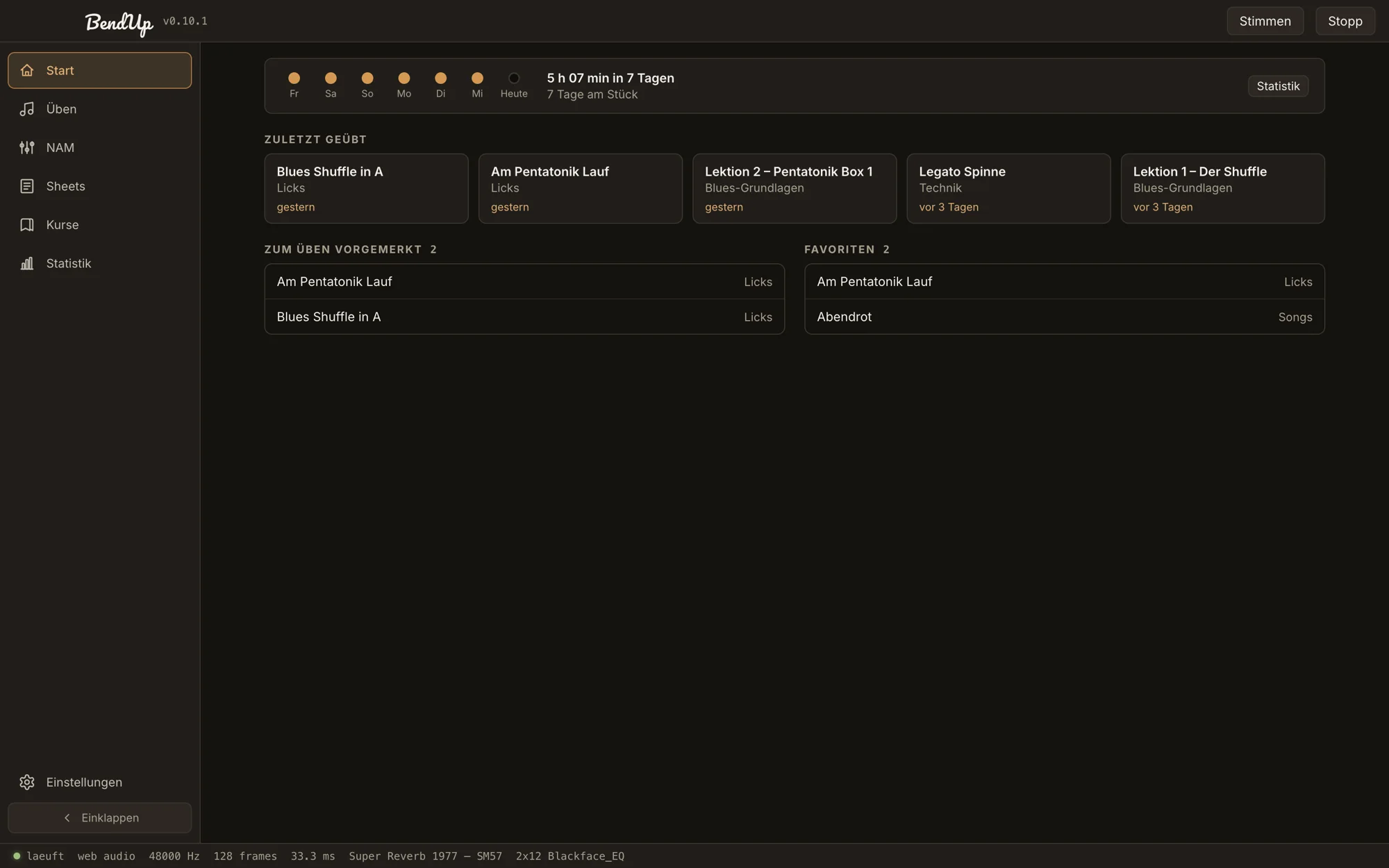Click the Mo streak dot

point(404,78)
